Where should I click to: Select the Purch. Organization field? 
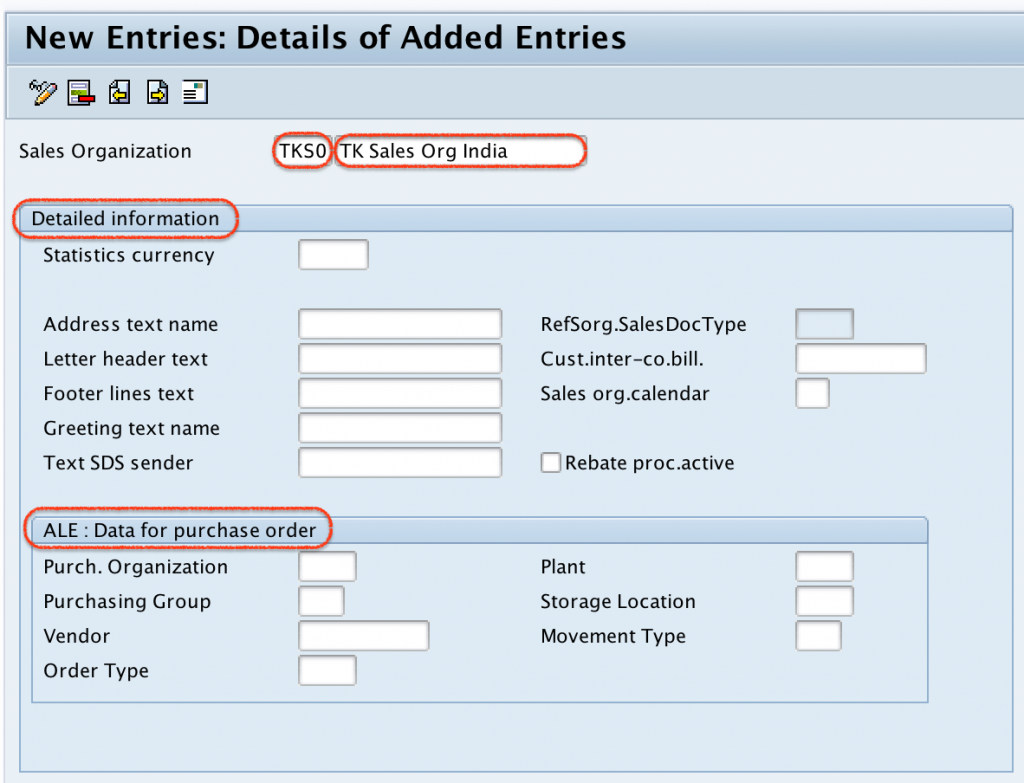coord(327,566)
